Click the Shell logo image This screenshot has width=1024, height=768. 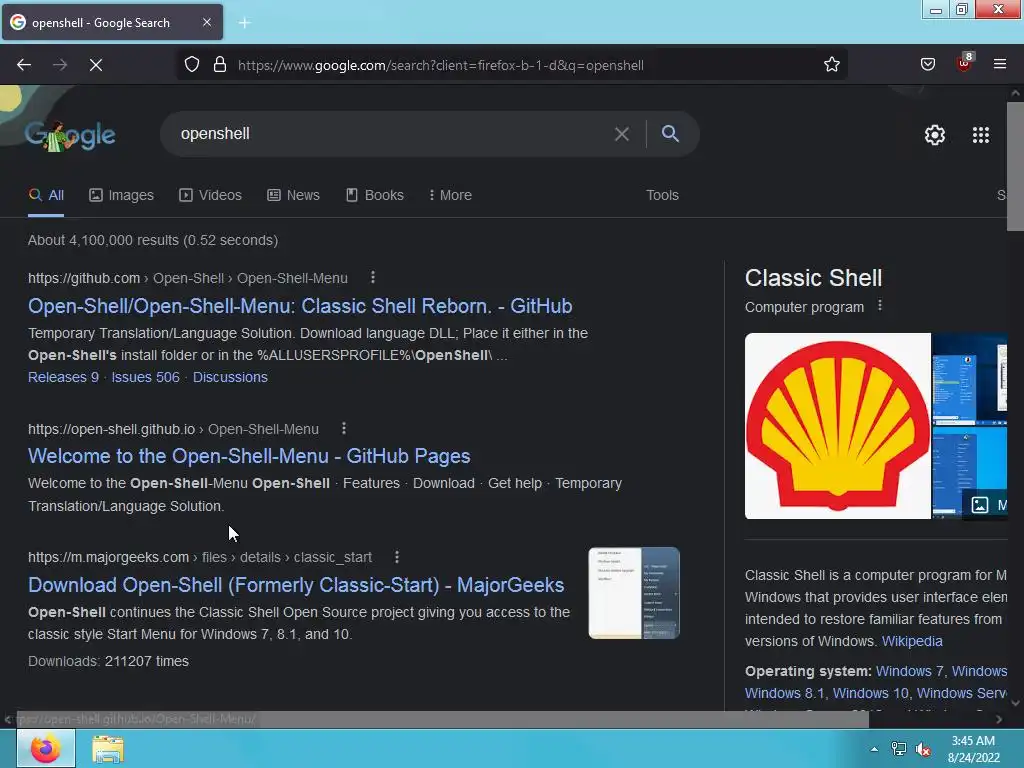pos(837,426)
